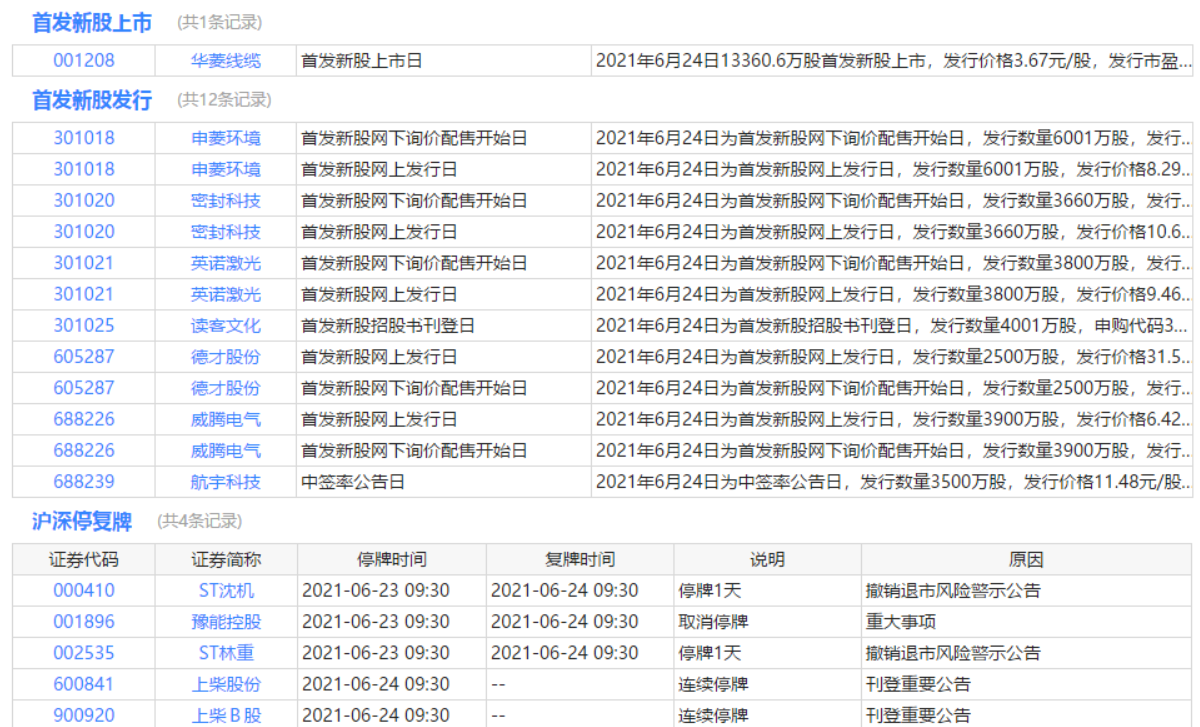
Task: Open stock code 301025 link
Action: [84, 326]
